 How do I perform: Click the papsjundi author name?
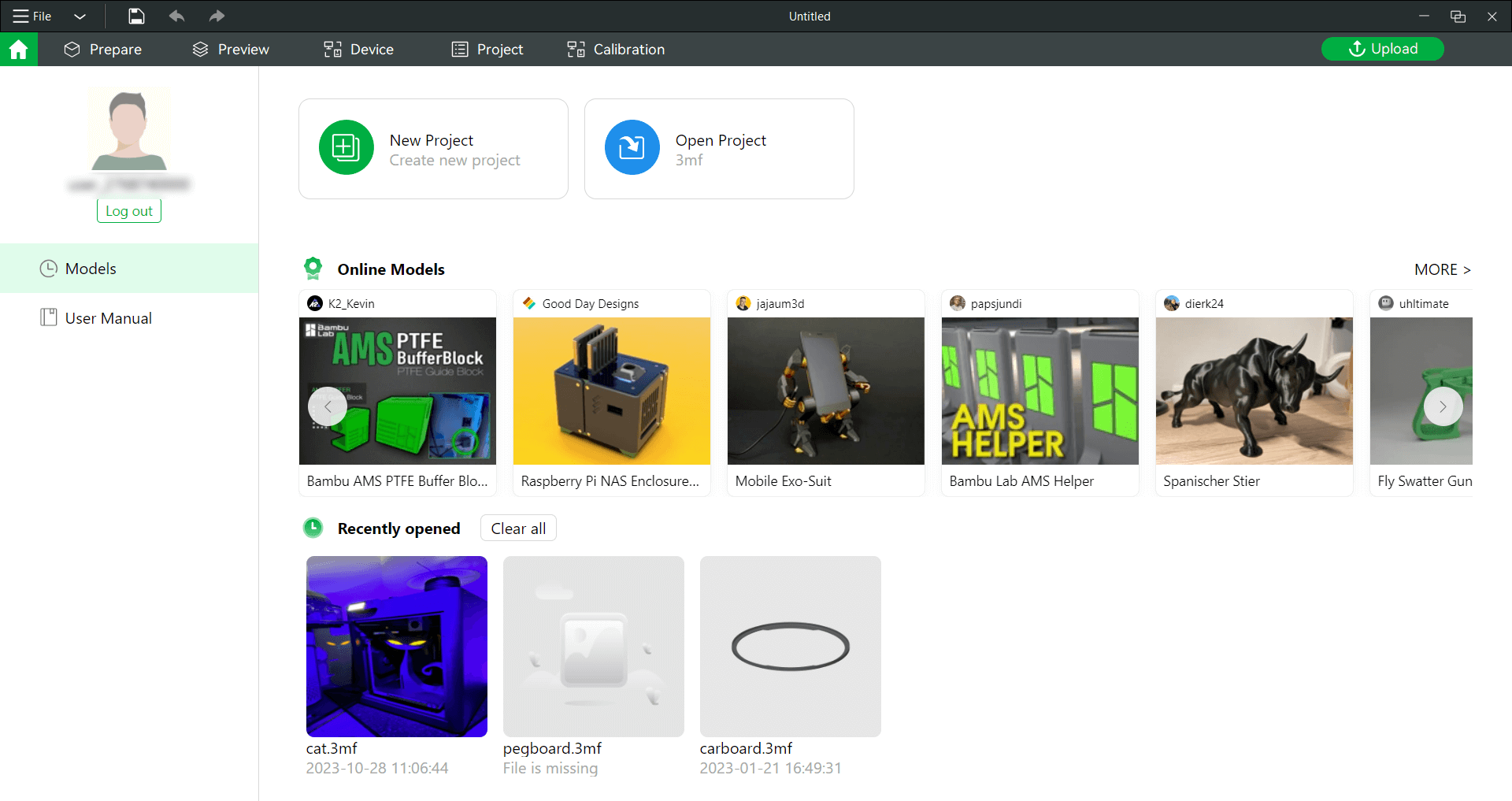tap(996, 304)
